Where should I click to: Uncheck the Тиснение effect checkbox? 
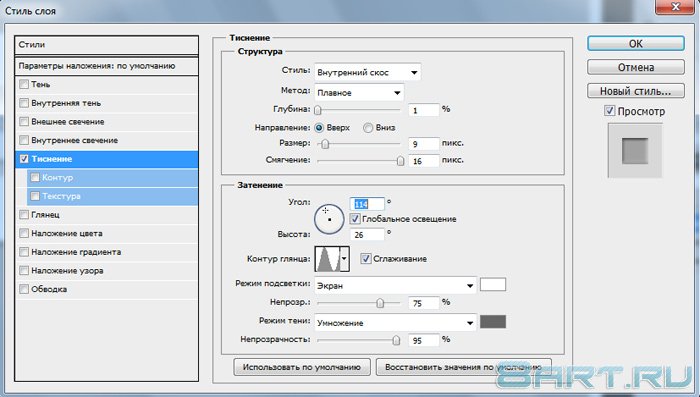click(x=24, y=159)
